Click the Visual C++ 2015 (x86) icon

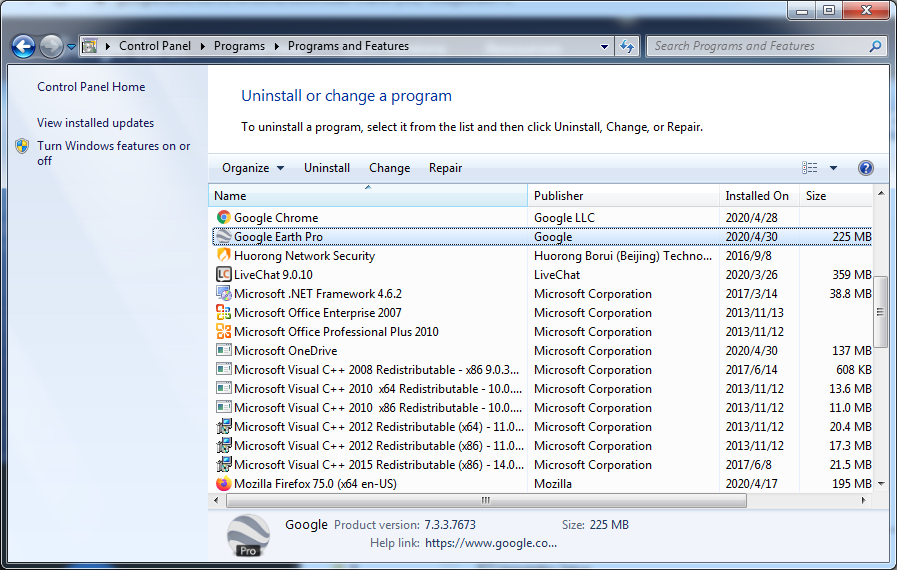tap(224, 464)
